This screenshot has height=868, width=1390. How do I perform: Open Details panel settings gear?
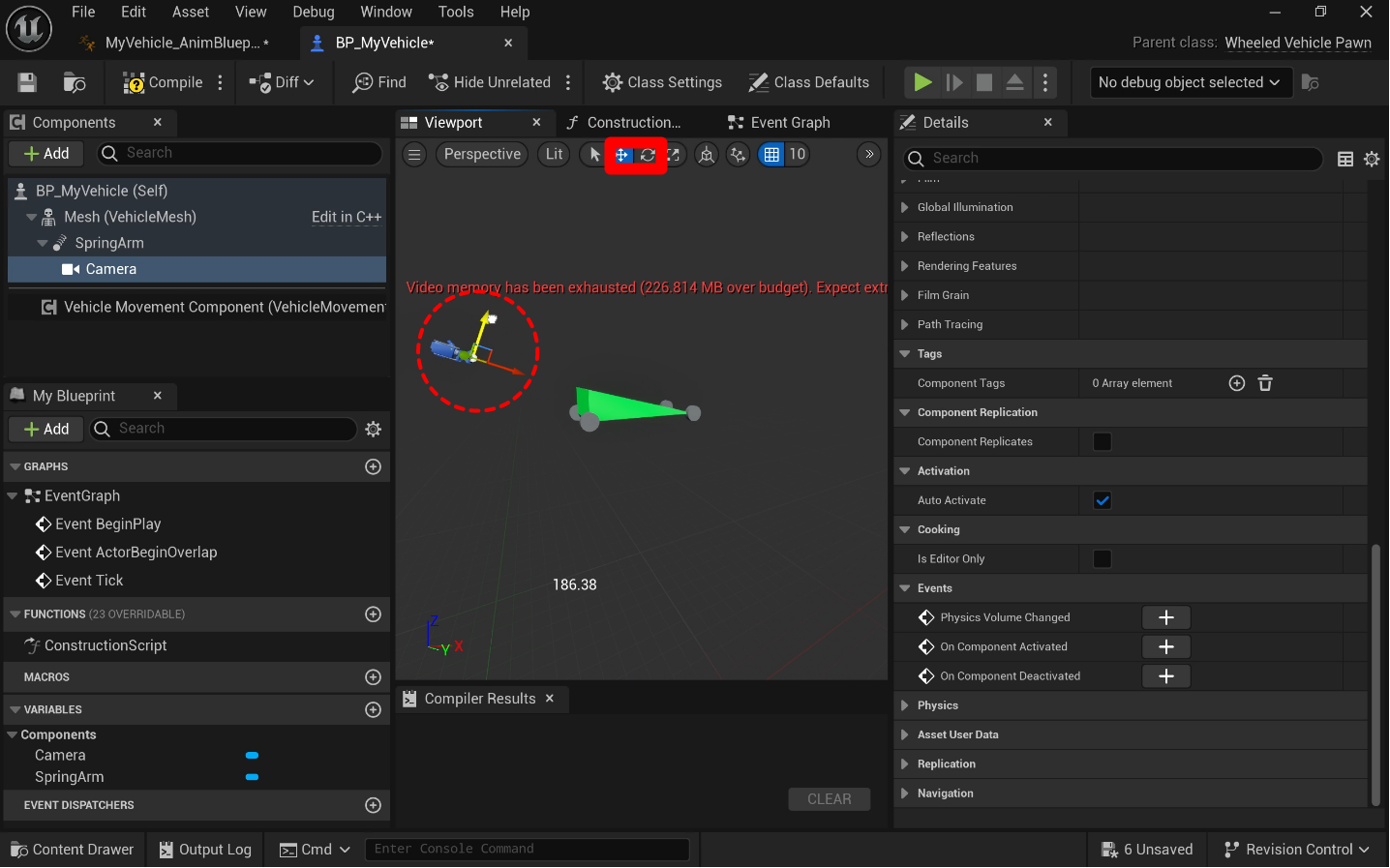[x=1372, y=159]
